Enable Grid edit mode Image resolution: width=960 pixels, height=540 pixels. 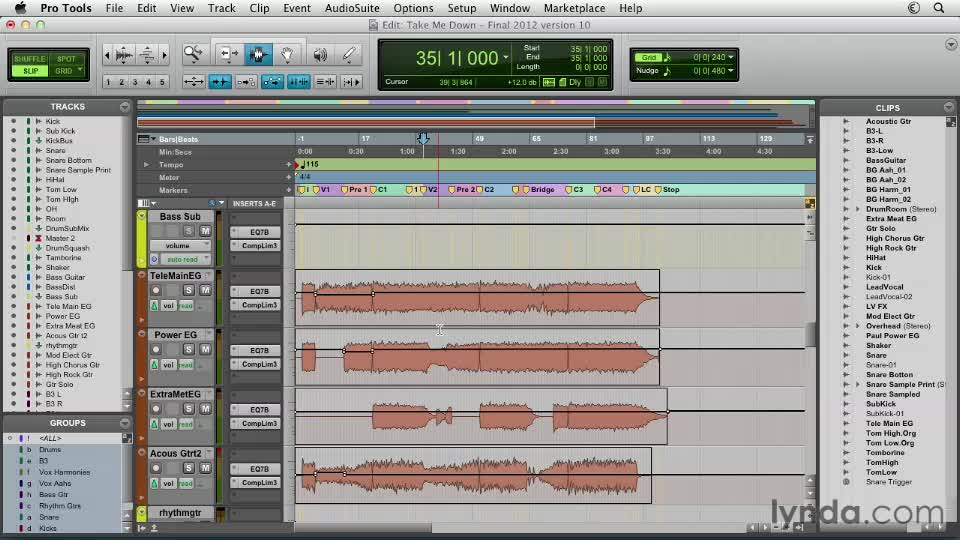64,71
